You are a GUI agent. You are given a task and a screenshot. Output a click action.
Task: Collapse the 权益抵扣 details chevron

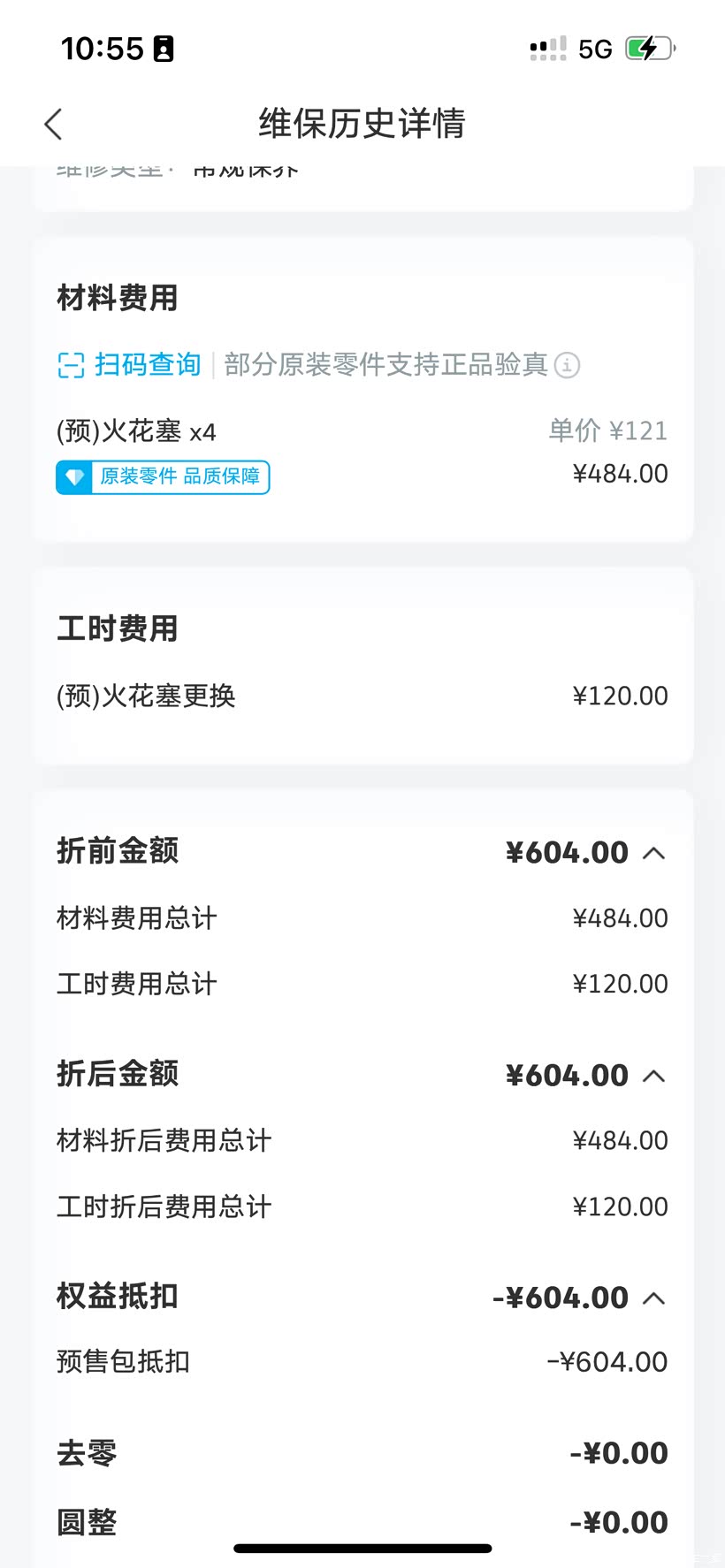(x=653, y=1298)
